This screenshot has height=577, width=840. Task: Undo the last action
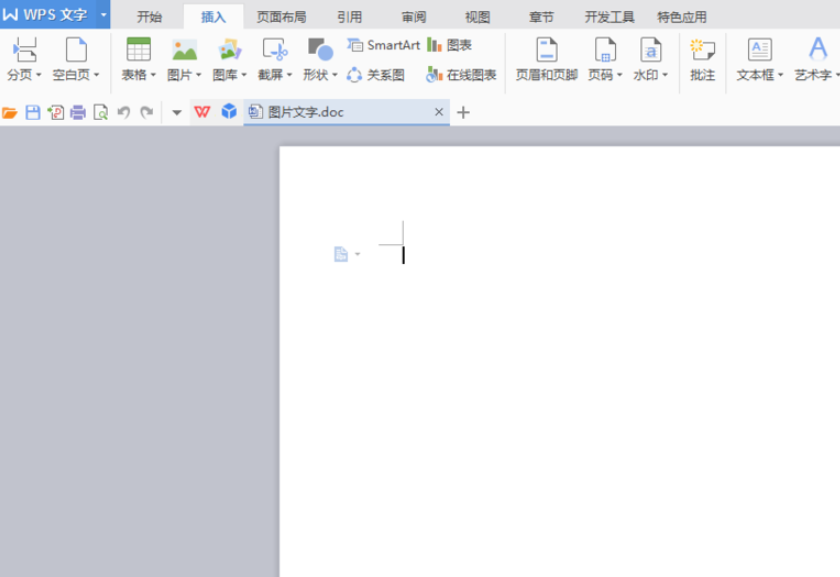124,113
